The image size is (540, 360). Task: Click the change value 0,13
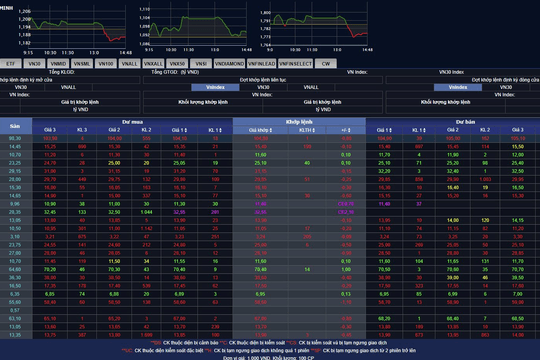click(346, 294)
